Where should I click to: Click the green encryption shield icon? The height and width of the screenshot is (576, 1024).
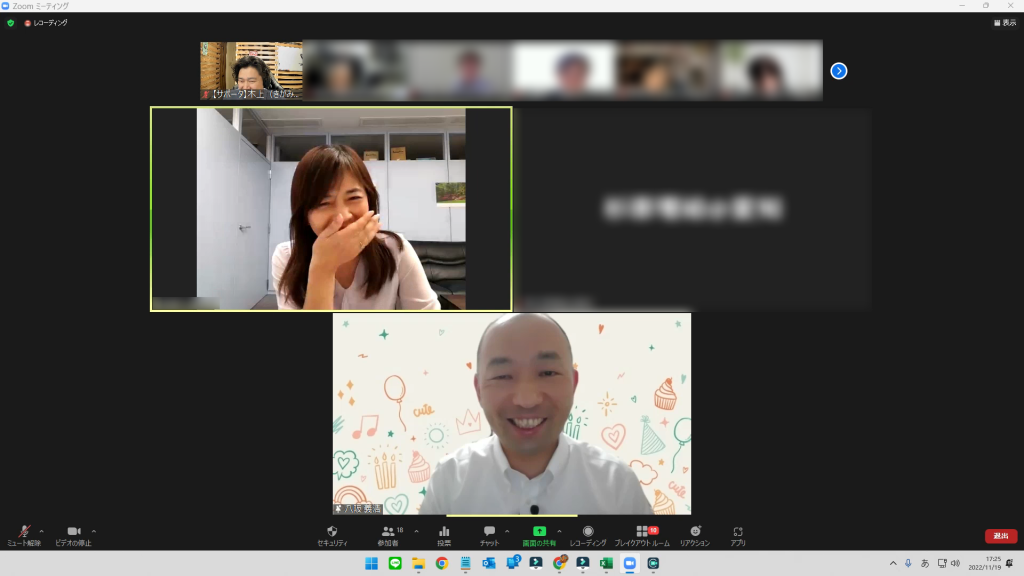coord(11,22)
